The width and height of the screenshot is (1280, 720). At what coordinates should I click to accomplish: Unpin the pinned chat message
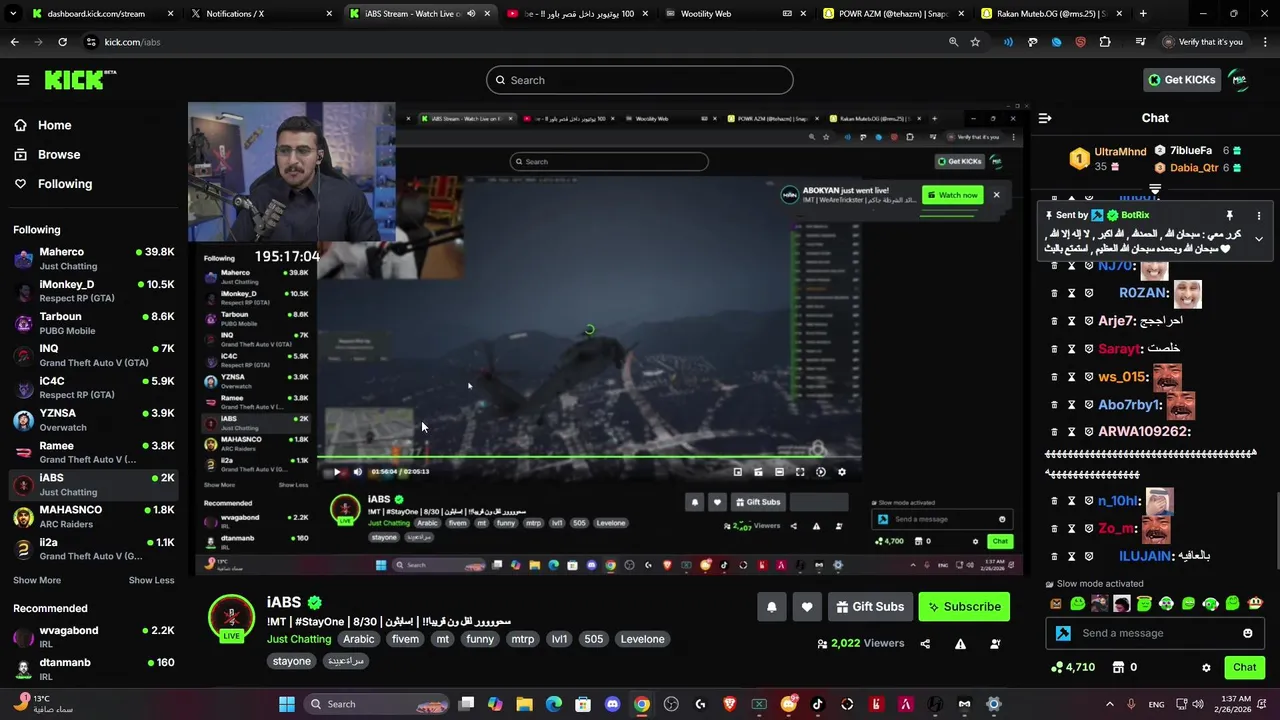coord(1229,215)
